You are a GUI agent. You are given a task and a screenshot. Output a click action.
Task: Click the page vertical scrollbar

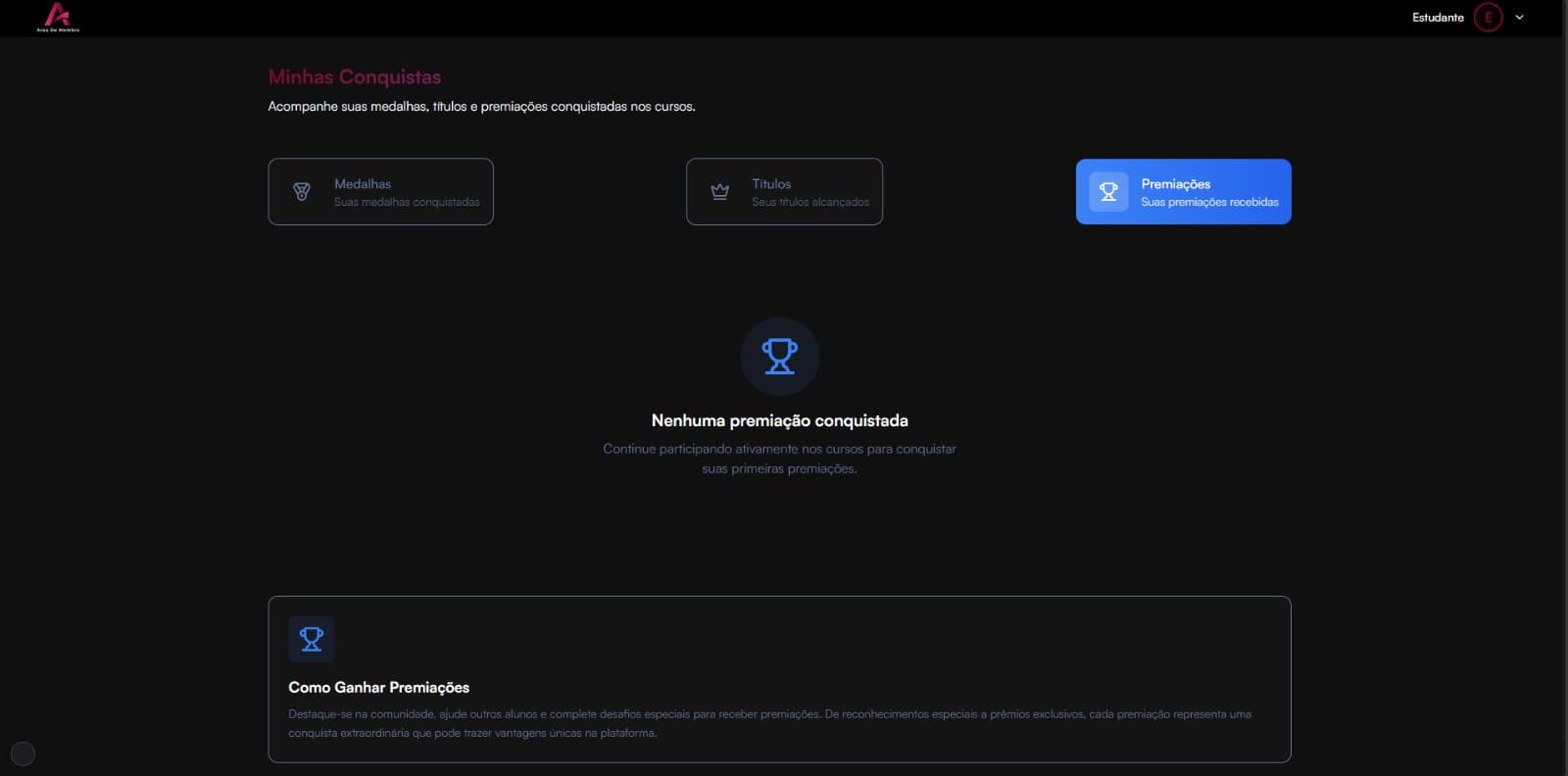pyautogui.click(x=1564, y=392)
